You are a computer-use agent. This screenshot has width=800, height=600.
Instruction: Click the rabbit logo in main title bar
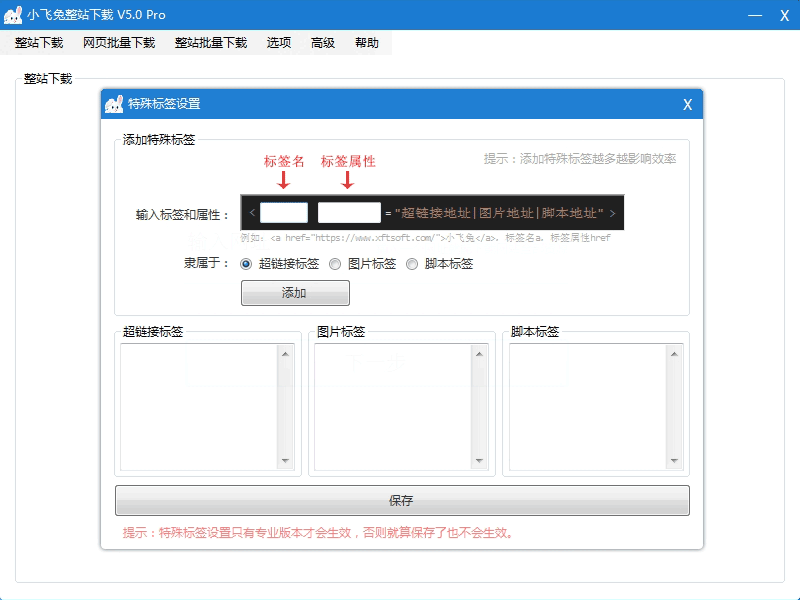14,15
